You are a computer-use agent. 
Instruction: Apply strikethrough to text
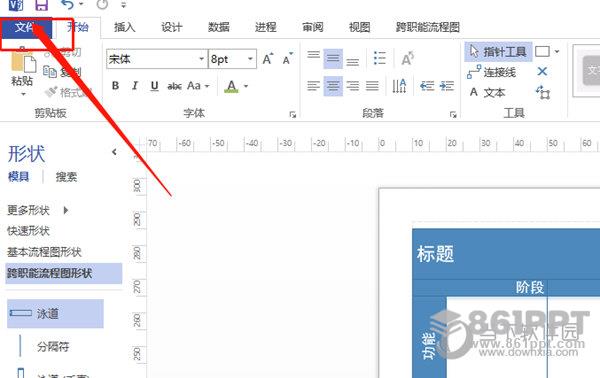coord(174,86)
